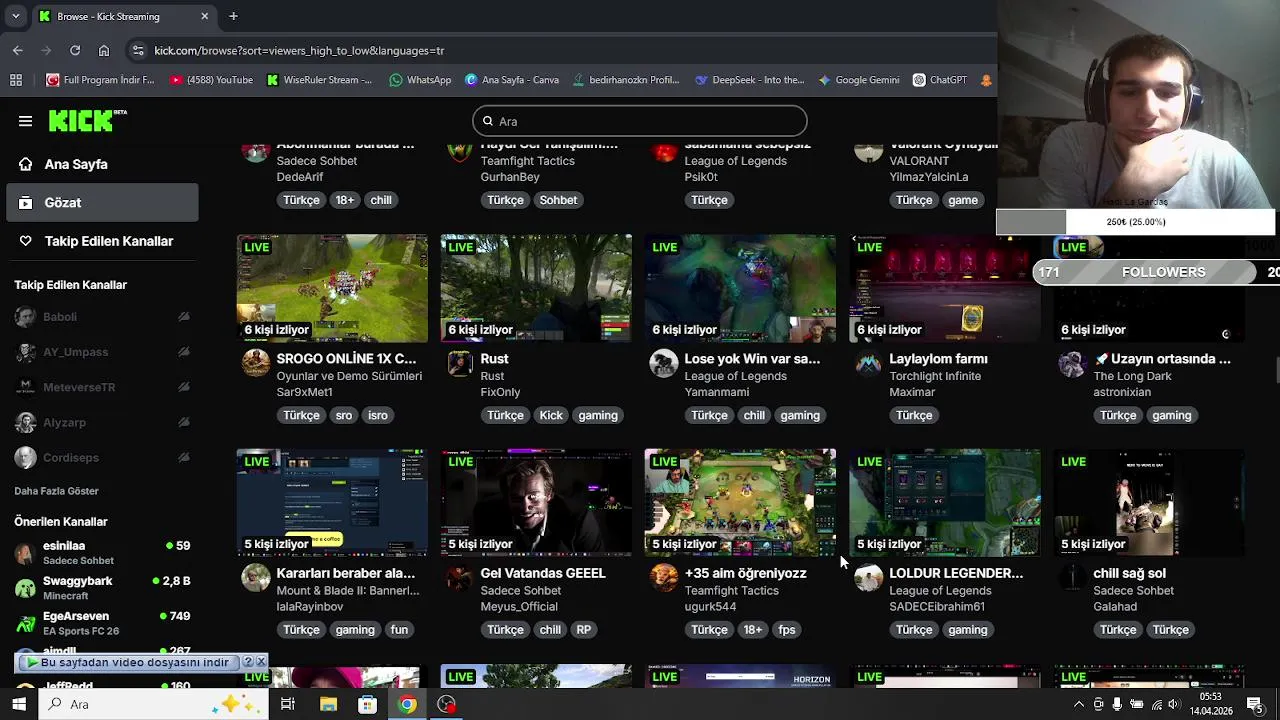Select Gözat in the sidebar

point(102,202)
